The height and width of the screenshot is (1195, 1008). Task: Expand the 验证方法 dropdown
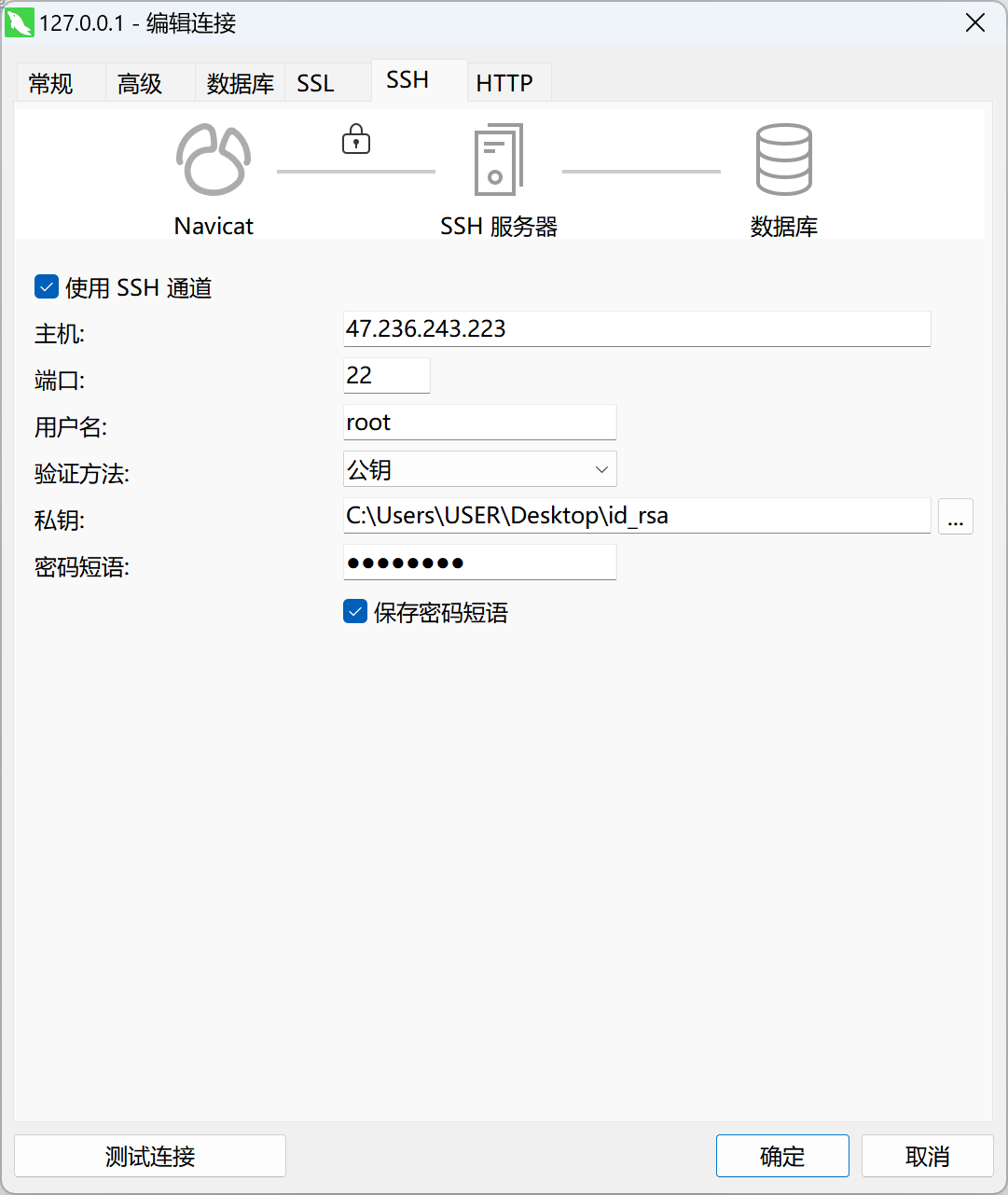[479, 469]
